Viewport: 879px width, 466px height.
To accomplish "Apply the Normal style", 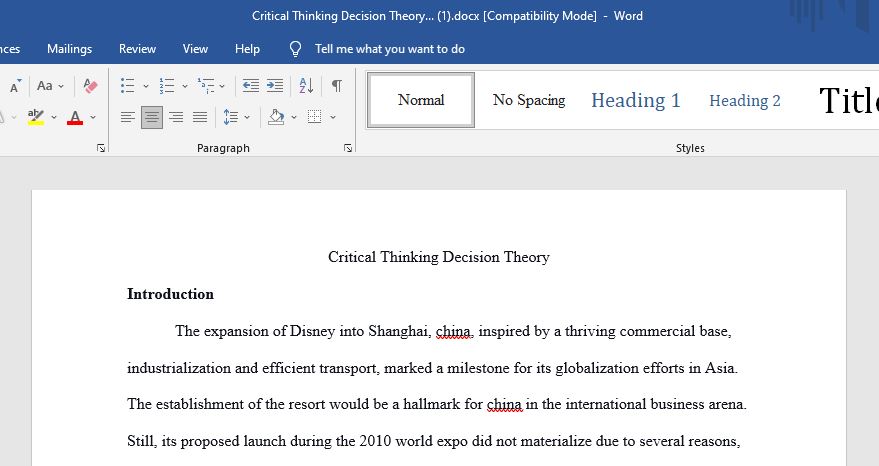I will tap(421, 100).
